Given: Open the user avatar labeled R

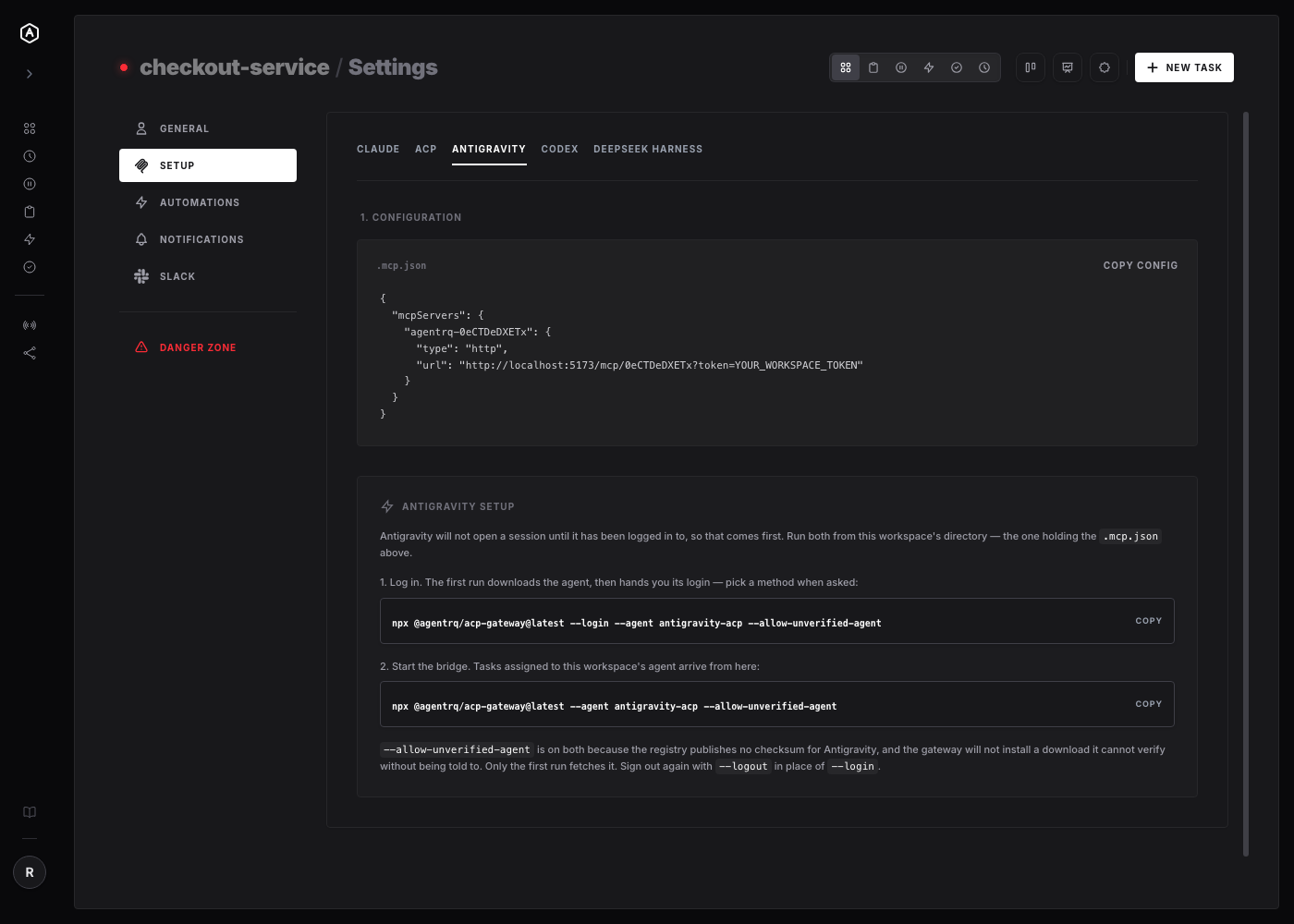Looking at the screenshot, I should 30,872.
